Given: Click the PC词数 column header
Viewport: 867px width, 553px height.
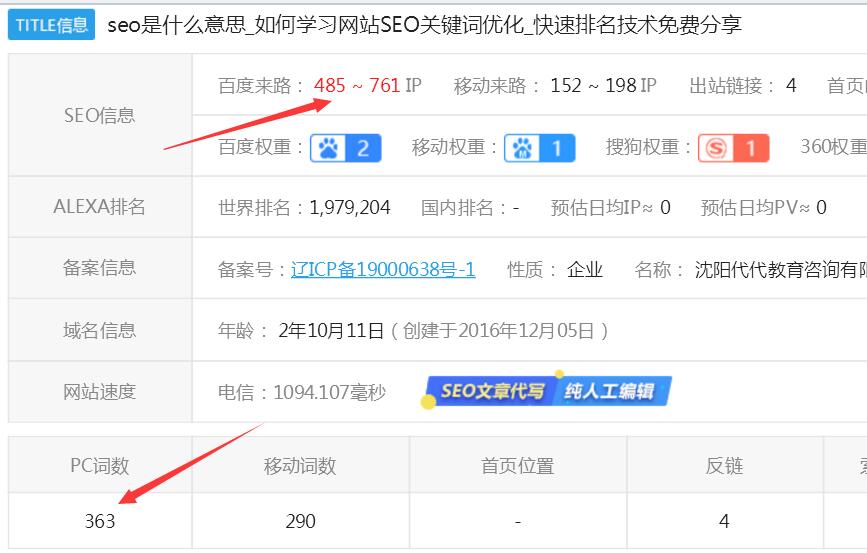Looking at the screenshot, I should (100, 466).
